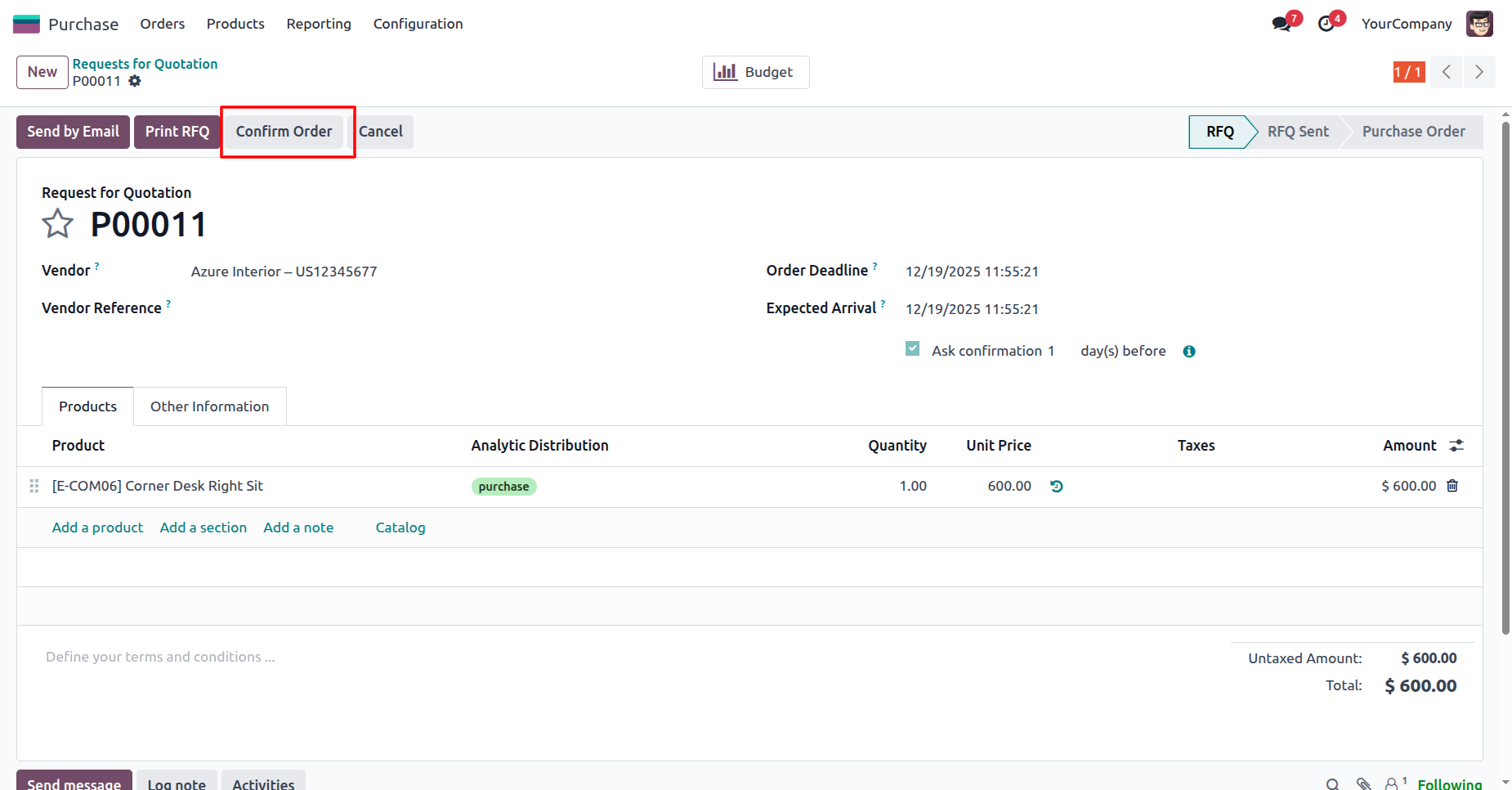Open the user avatar menu
Viewport: 1512px width, 790px height.
pyautogui.click(x=1479, y=24)
